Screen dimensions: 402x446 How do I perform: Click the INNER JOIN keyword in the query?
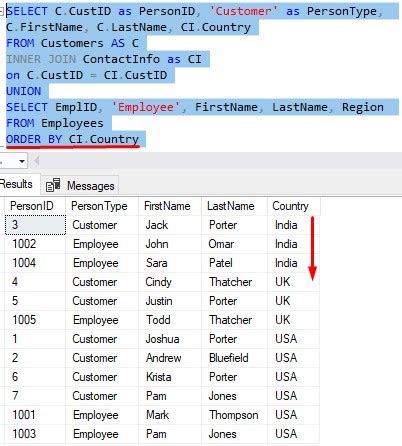[x=41, y=59]
